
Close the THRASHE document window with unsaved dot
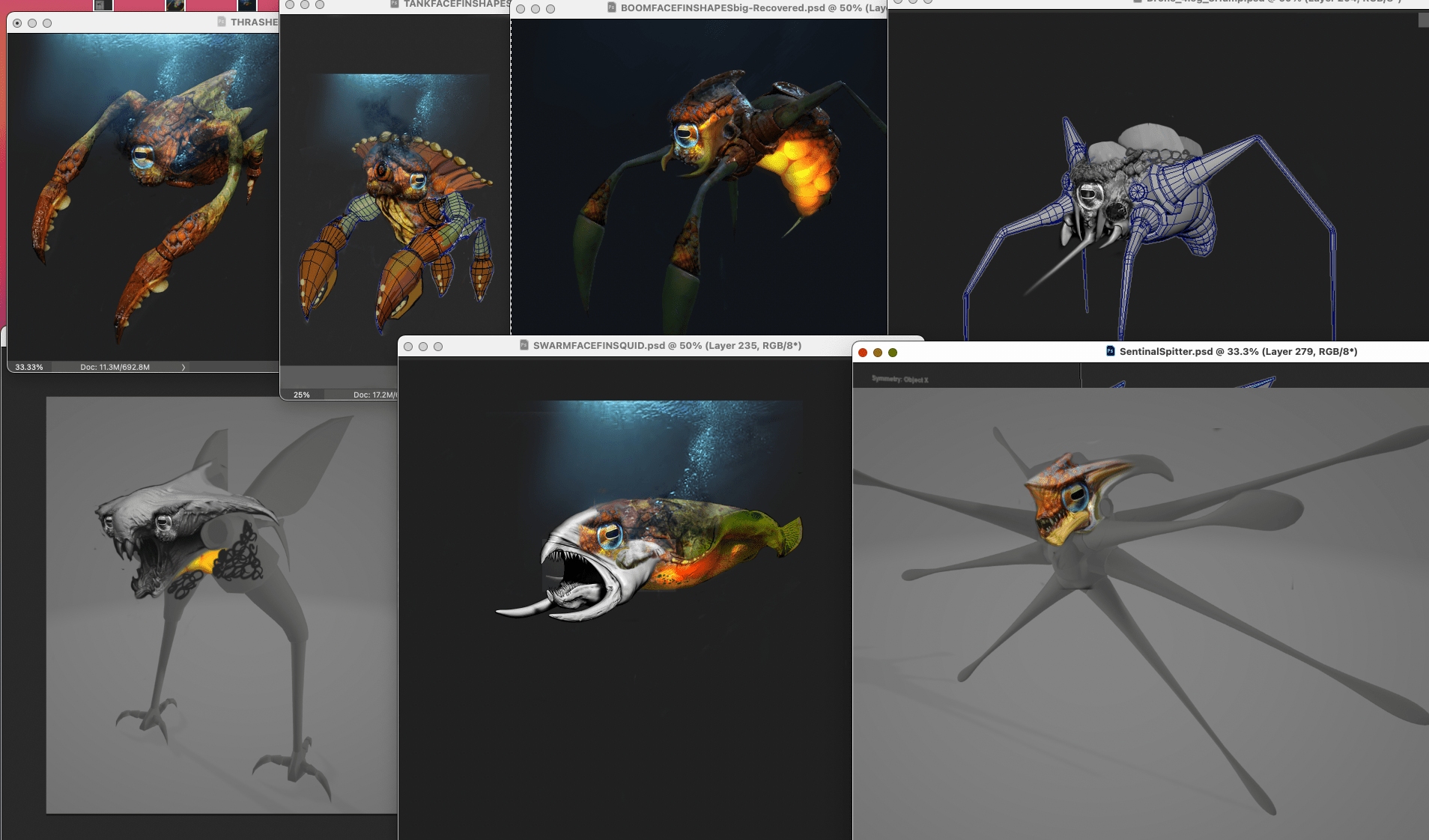pos(17,23)
